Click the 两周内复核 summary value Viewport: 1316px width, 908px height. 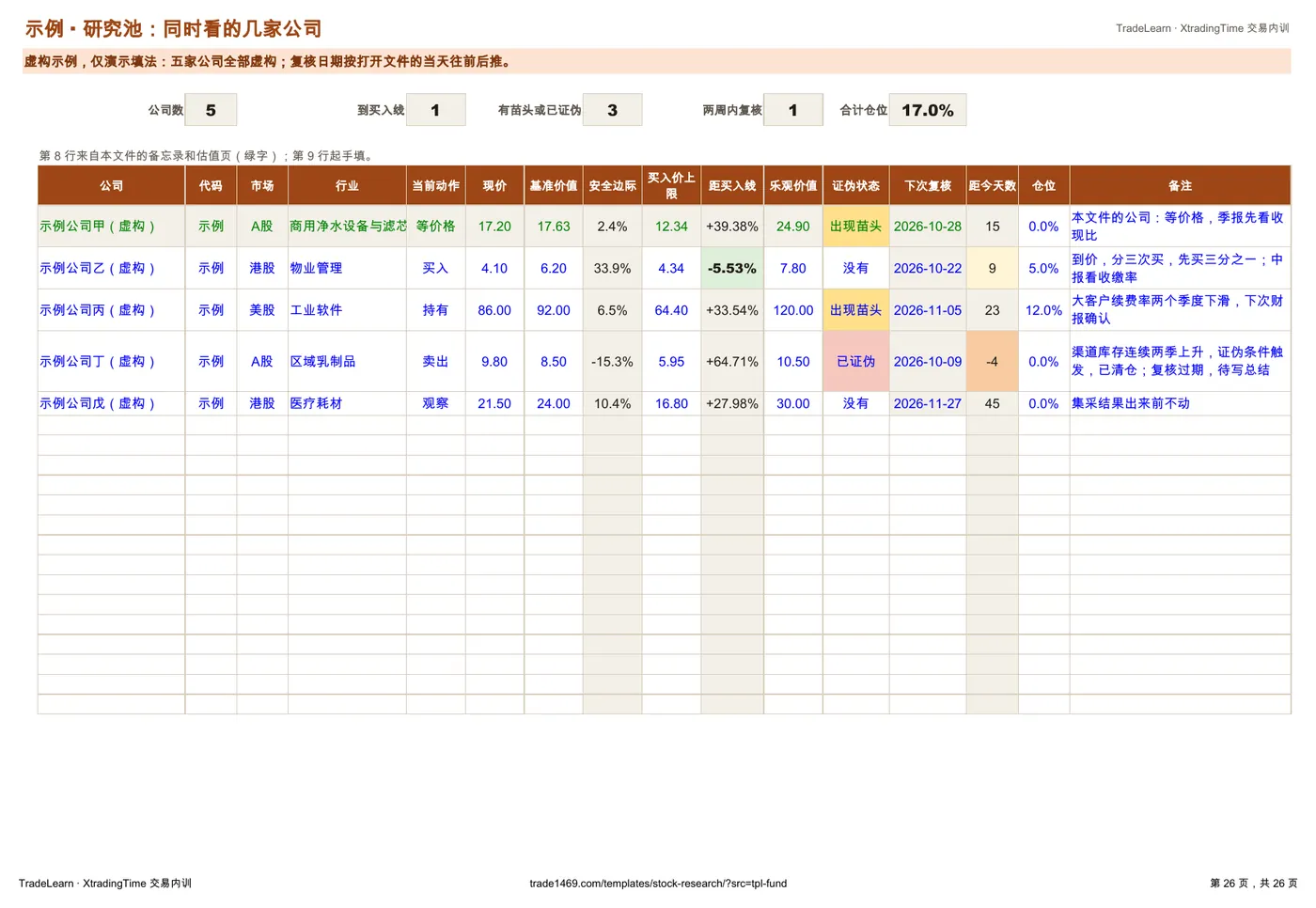[x=792, y=110]
